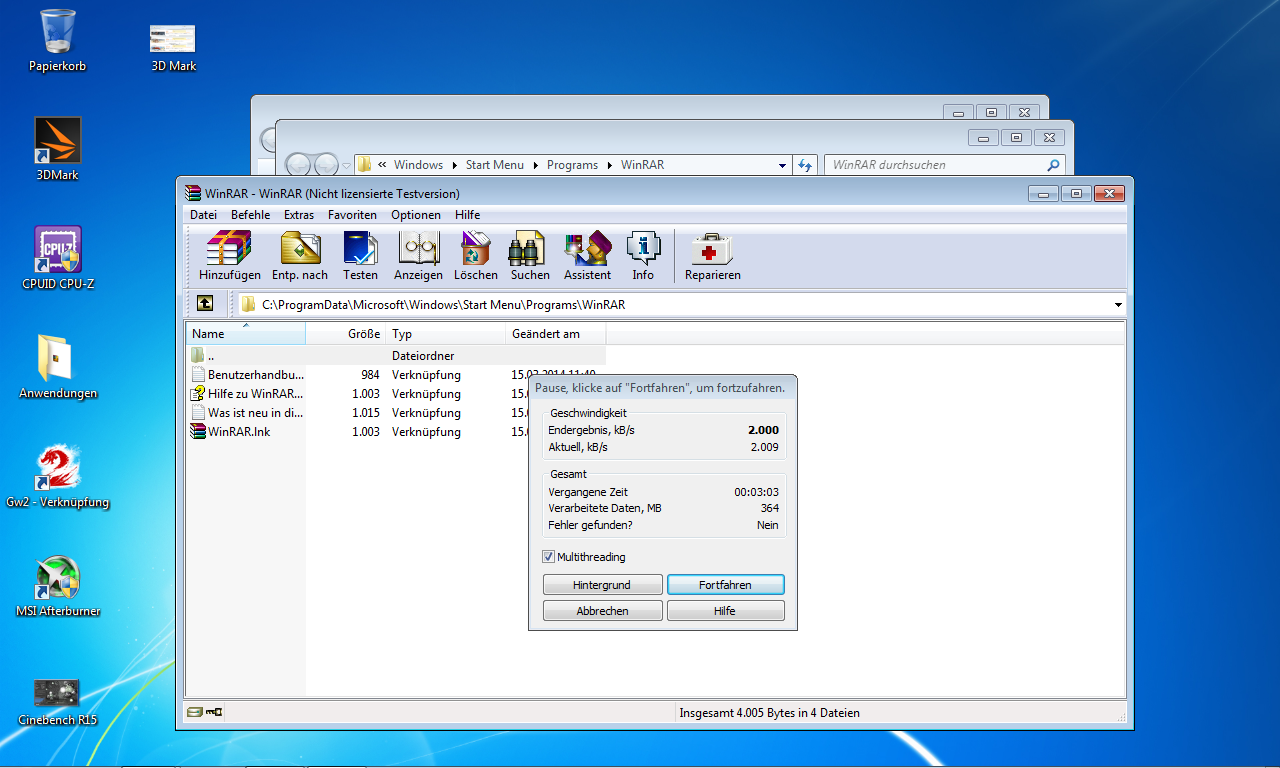Select the 3D Mark desktop file

[173, 47]
